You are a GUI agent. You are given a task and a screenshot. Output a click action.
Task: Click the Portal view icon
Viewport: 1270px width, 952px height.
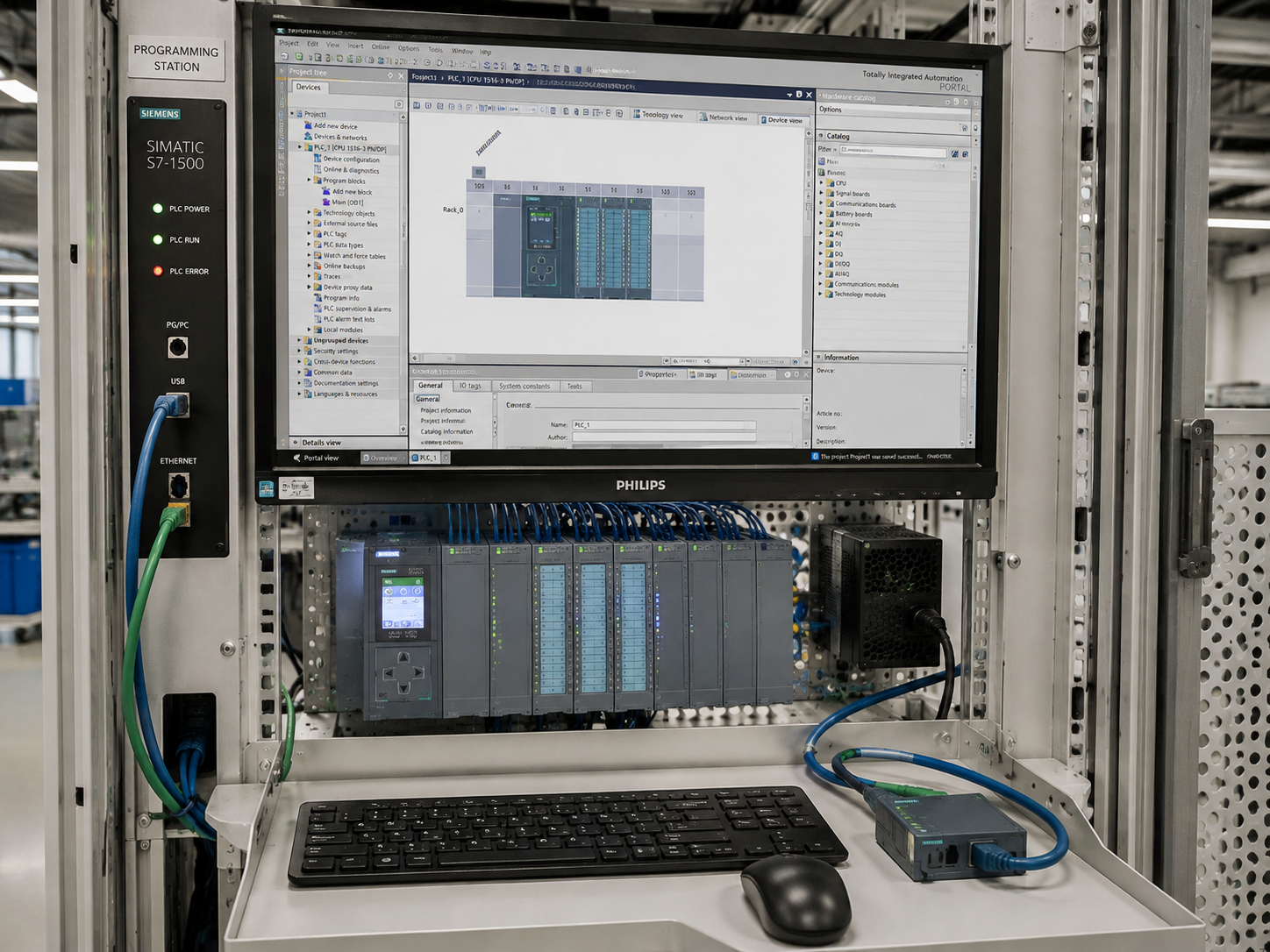tap(296, 458)
